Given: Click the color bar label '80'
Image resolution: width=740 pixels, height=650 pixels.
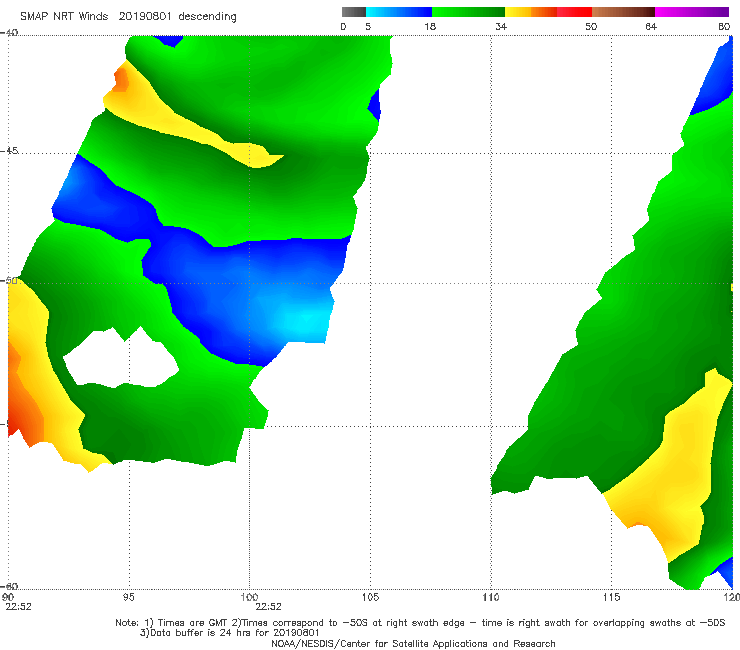Looking at the screenshot, I should pos(724,27).
